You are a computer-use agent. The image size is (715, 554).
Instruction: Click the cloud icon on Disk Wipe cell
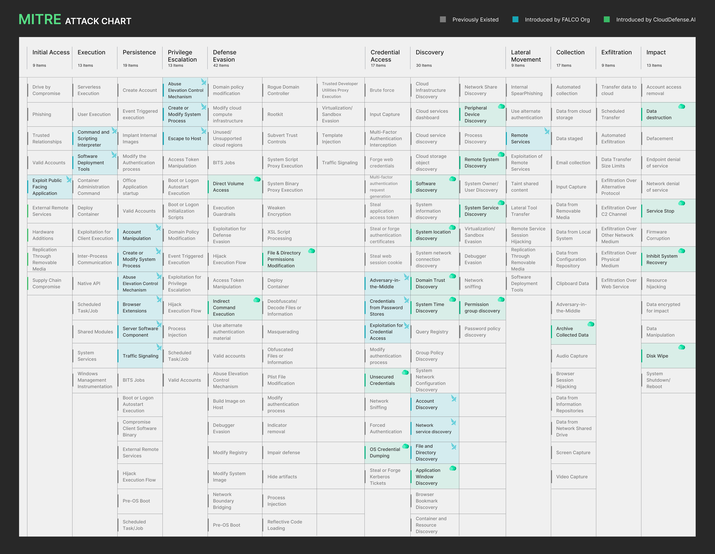[682, 347]
